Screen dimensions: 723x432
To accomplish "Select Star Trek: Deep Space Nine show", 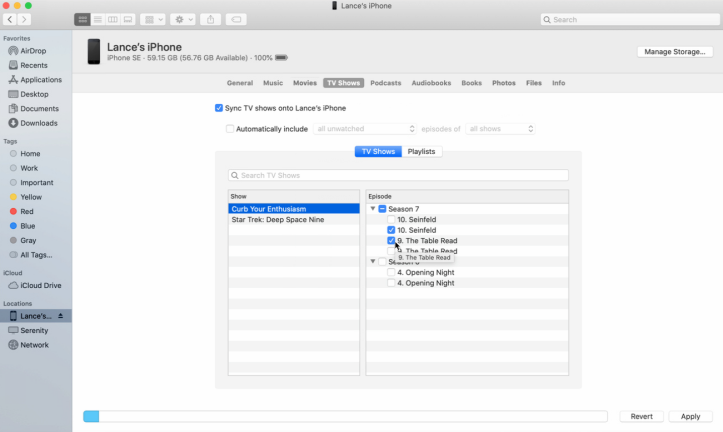I will pos(294,219).
